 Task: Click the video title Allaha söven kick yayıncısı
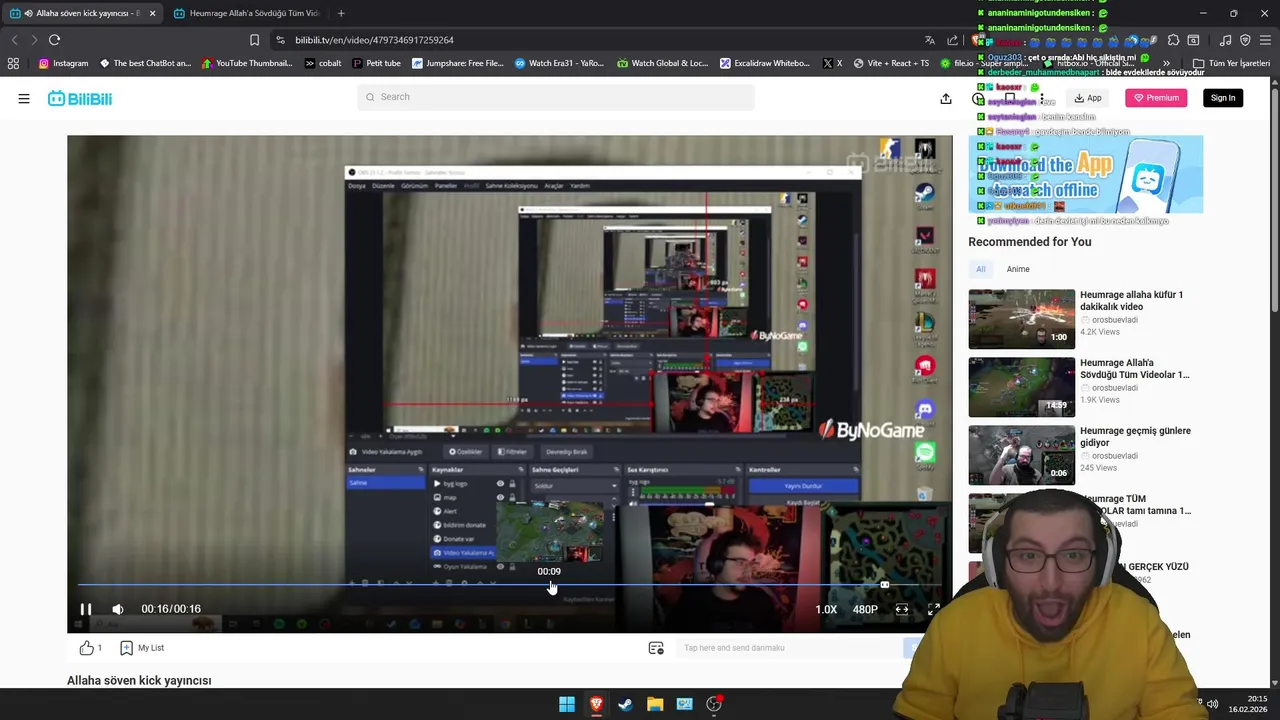pos(139,680)
